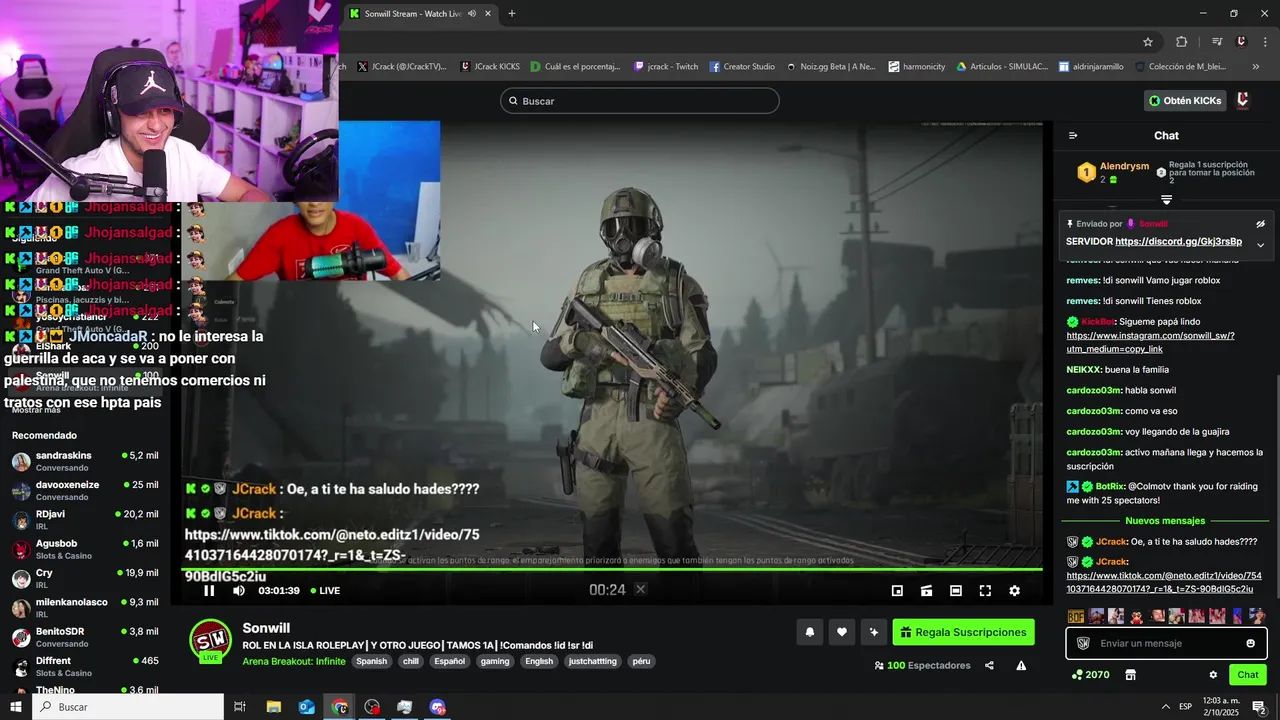The height and width of the screenshot is (720, 1280).
Task: Report stream via warning triangle icon
Action: [x=1021, y=665]
